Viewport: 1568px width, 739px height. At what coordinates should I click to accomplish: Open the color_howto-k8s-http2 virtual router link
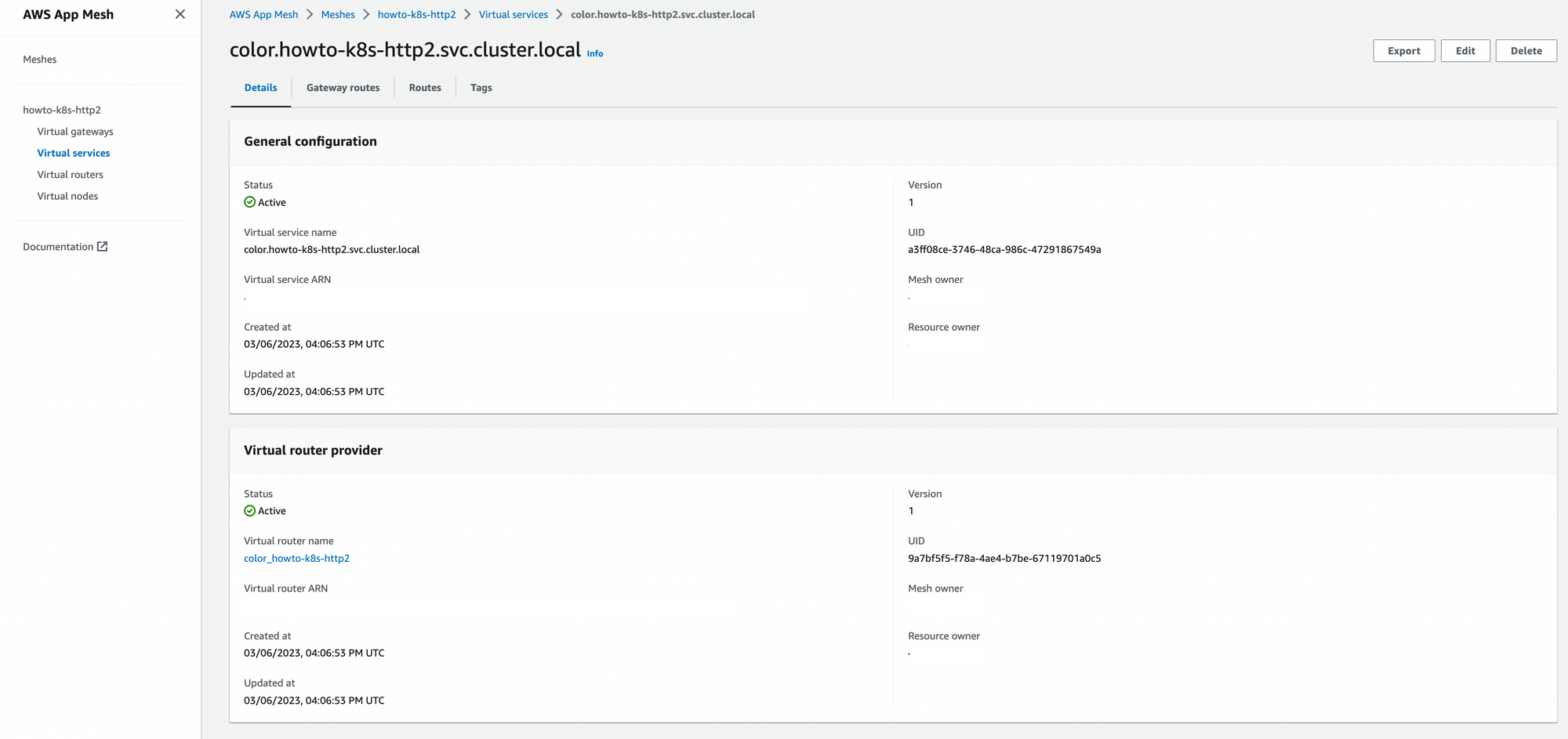pyautogui.click(x=296, y=558)
